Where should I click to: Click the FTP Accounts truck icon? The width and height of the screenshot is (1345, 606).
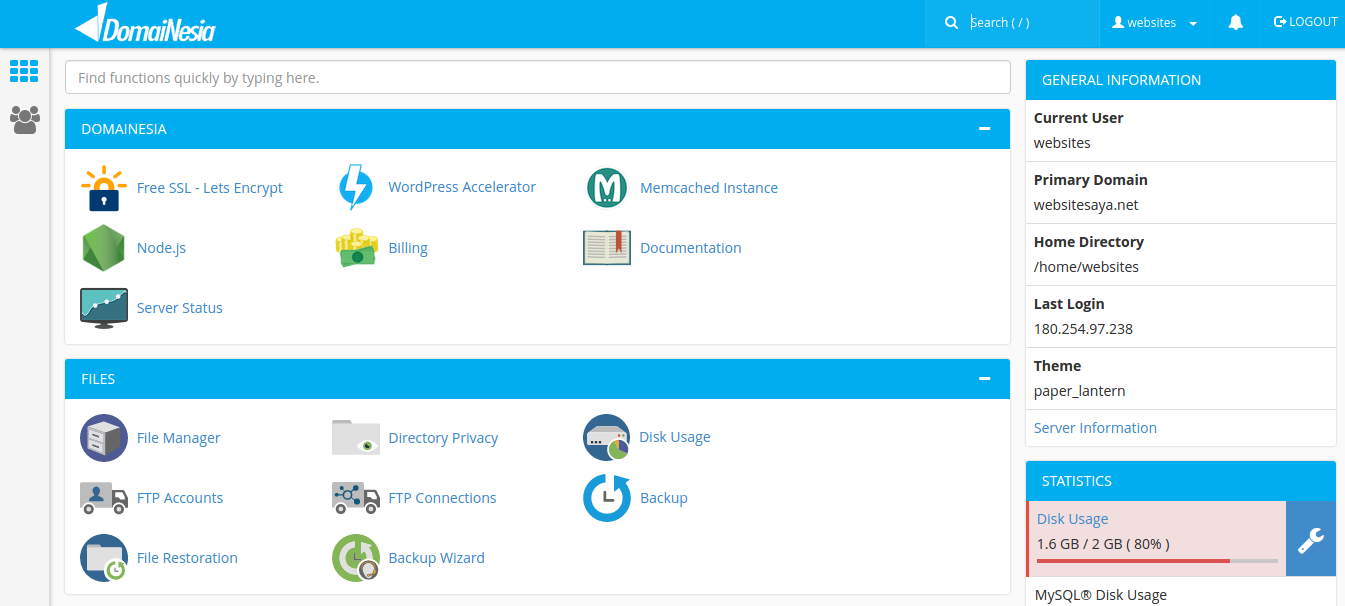click(104, 498)
